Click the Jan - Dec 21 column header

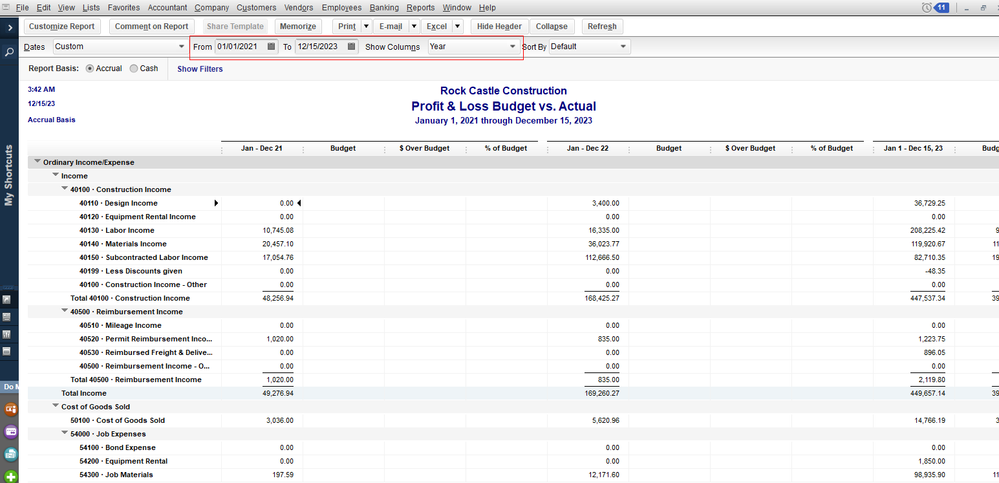261,148
